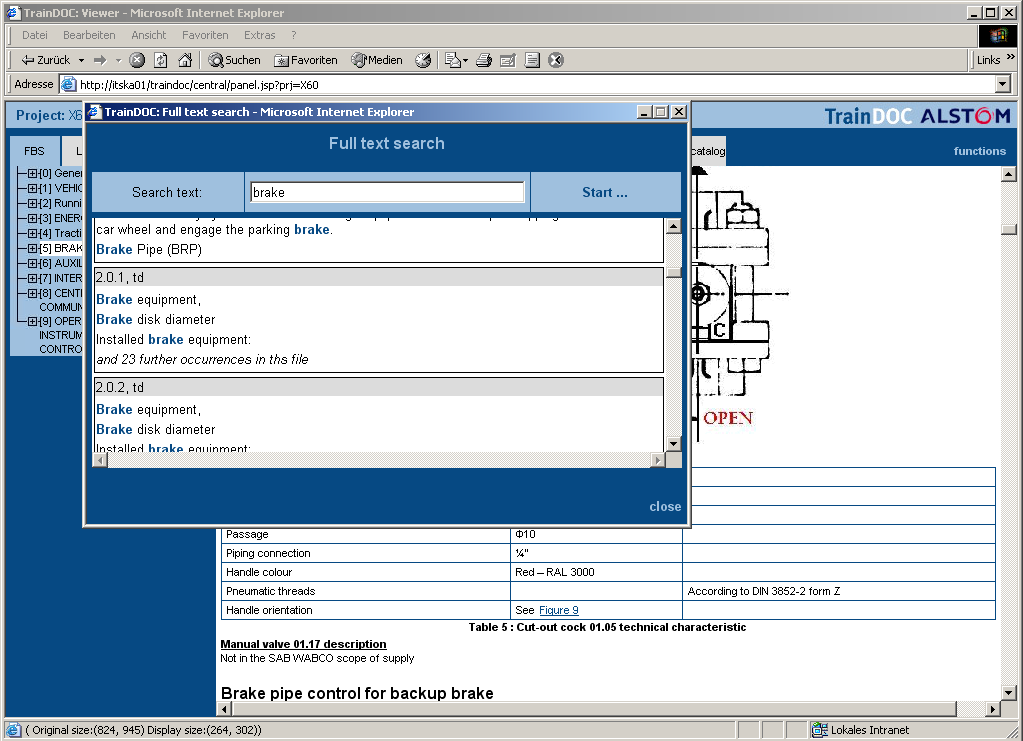
Task: Click the results horizontal scroll right arrow
Action: coord(658,461)
